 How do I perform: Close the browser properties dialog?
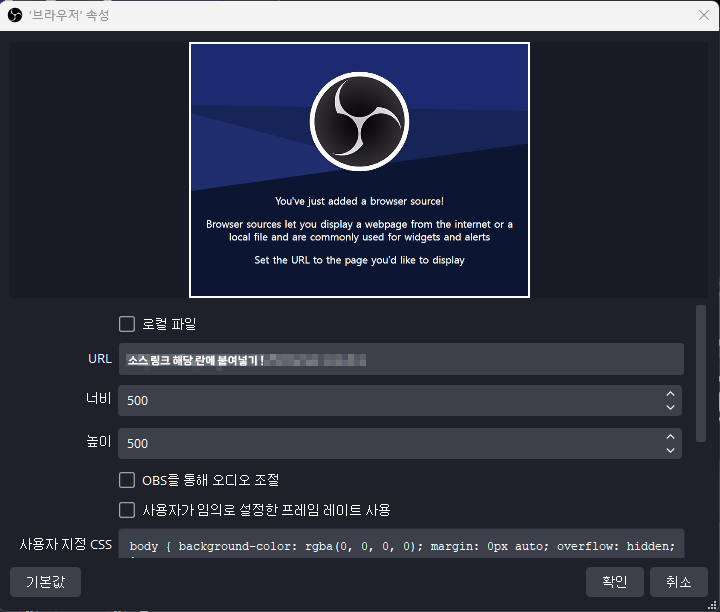[703, 15]
